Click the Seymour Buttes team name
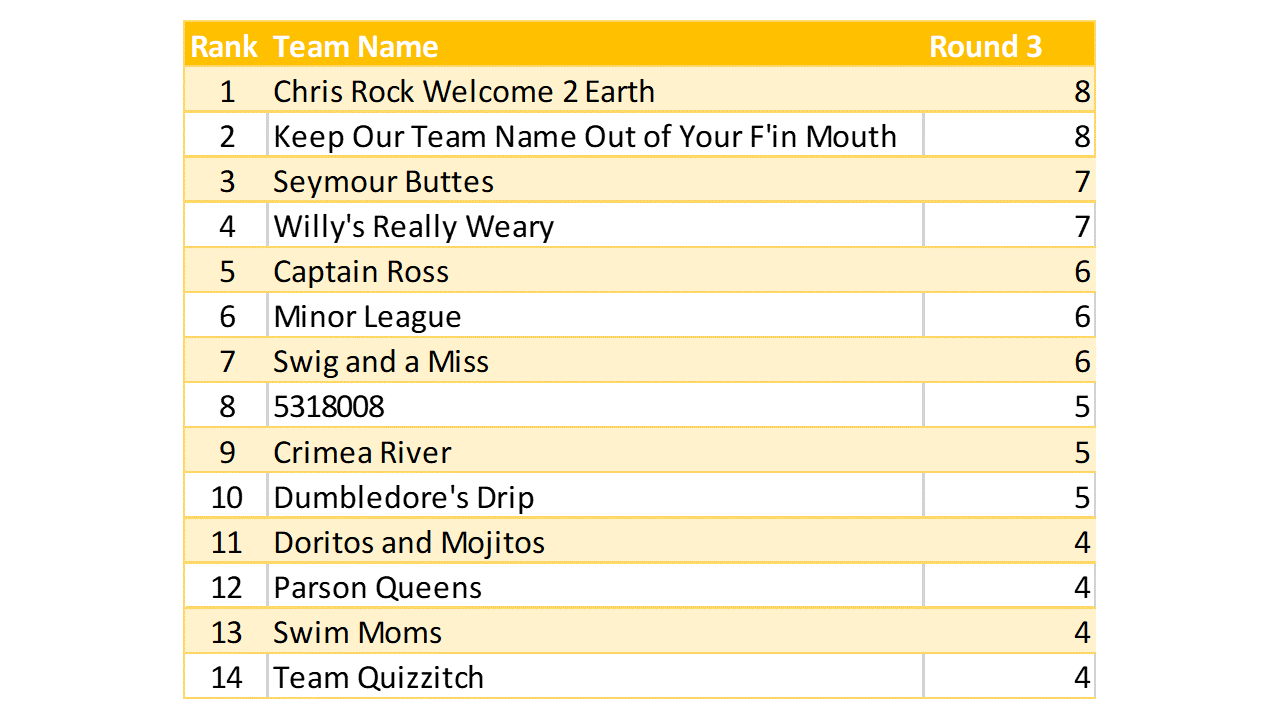Viewport: 1280px width, 720px height. tap(384, 182)
